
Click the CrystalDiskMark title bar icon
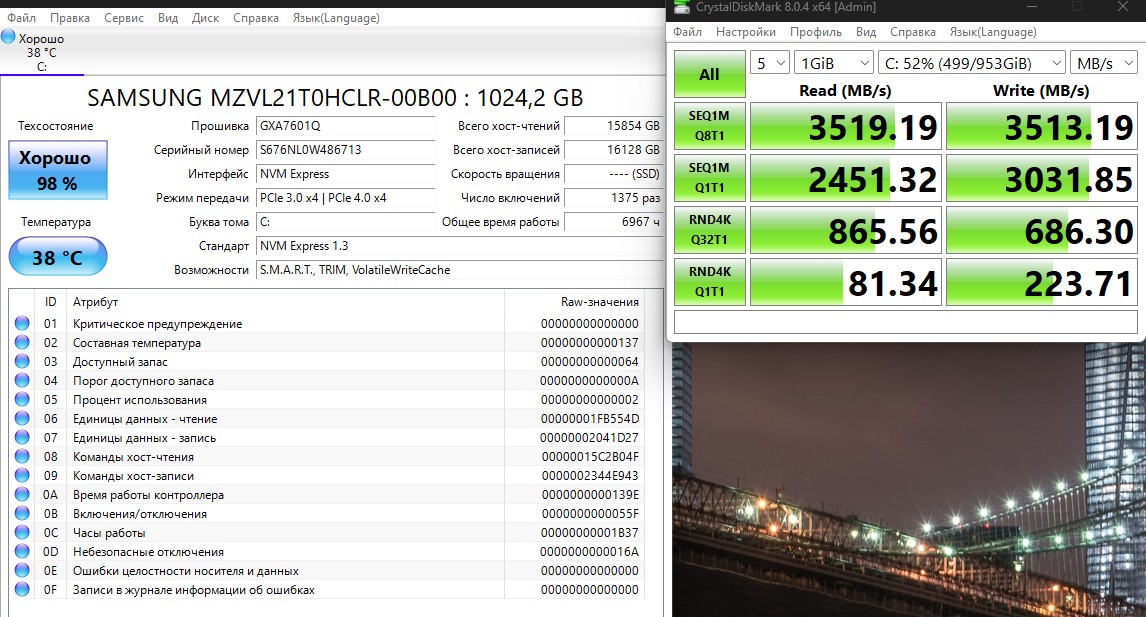[681, 7]
